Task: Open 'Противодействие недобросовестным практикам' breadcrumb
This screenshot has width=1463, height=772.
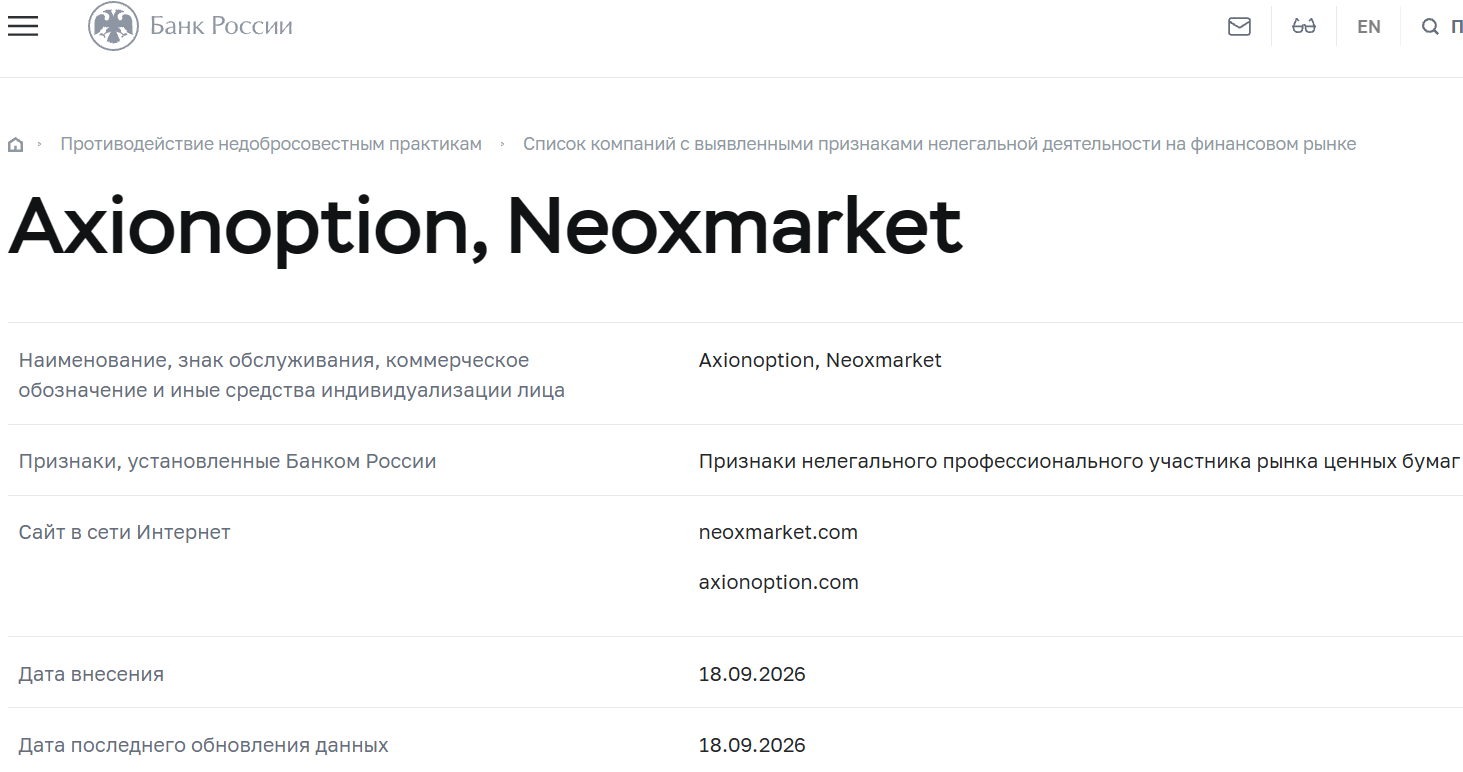Action: pyautogui.click(x=271, y=144)
